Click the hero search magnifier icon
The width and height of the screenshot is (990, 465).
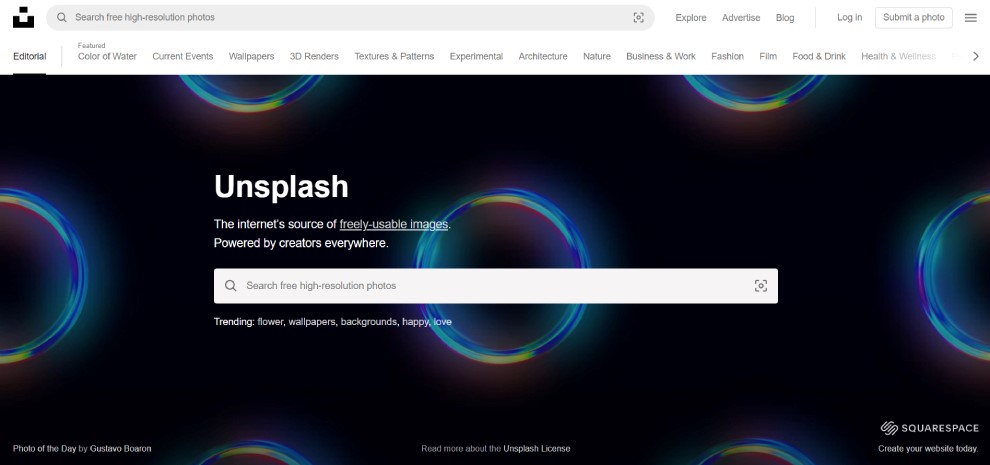(x=231, y=286)
